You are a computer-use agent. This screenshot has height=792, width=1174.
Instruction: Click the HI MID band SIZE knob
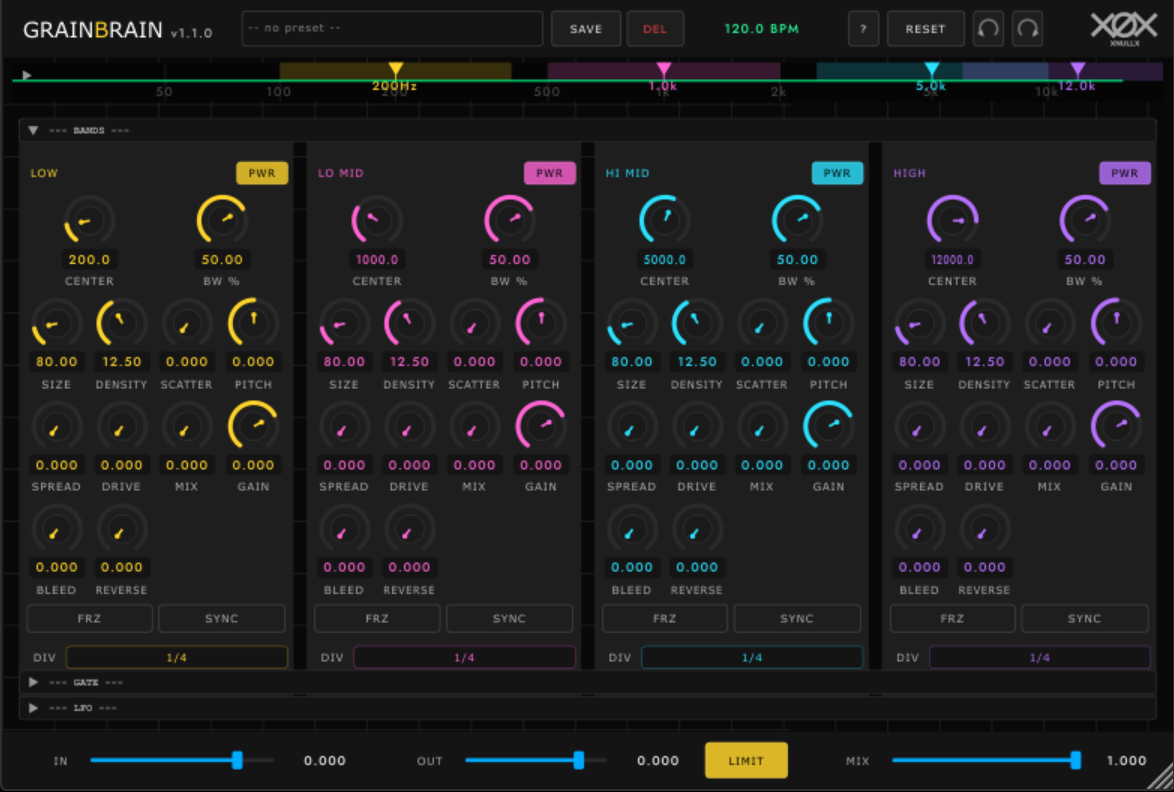(631, 323)
